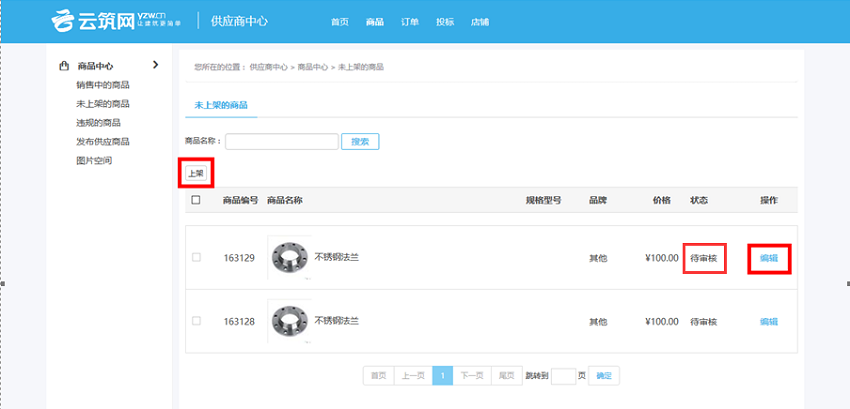
Task: Collapse the 商品中心 sidebar chevron
Action: click(x=155, y=66)
